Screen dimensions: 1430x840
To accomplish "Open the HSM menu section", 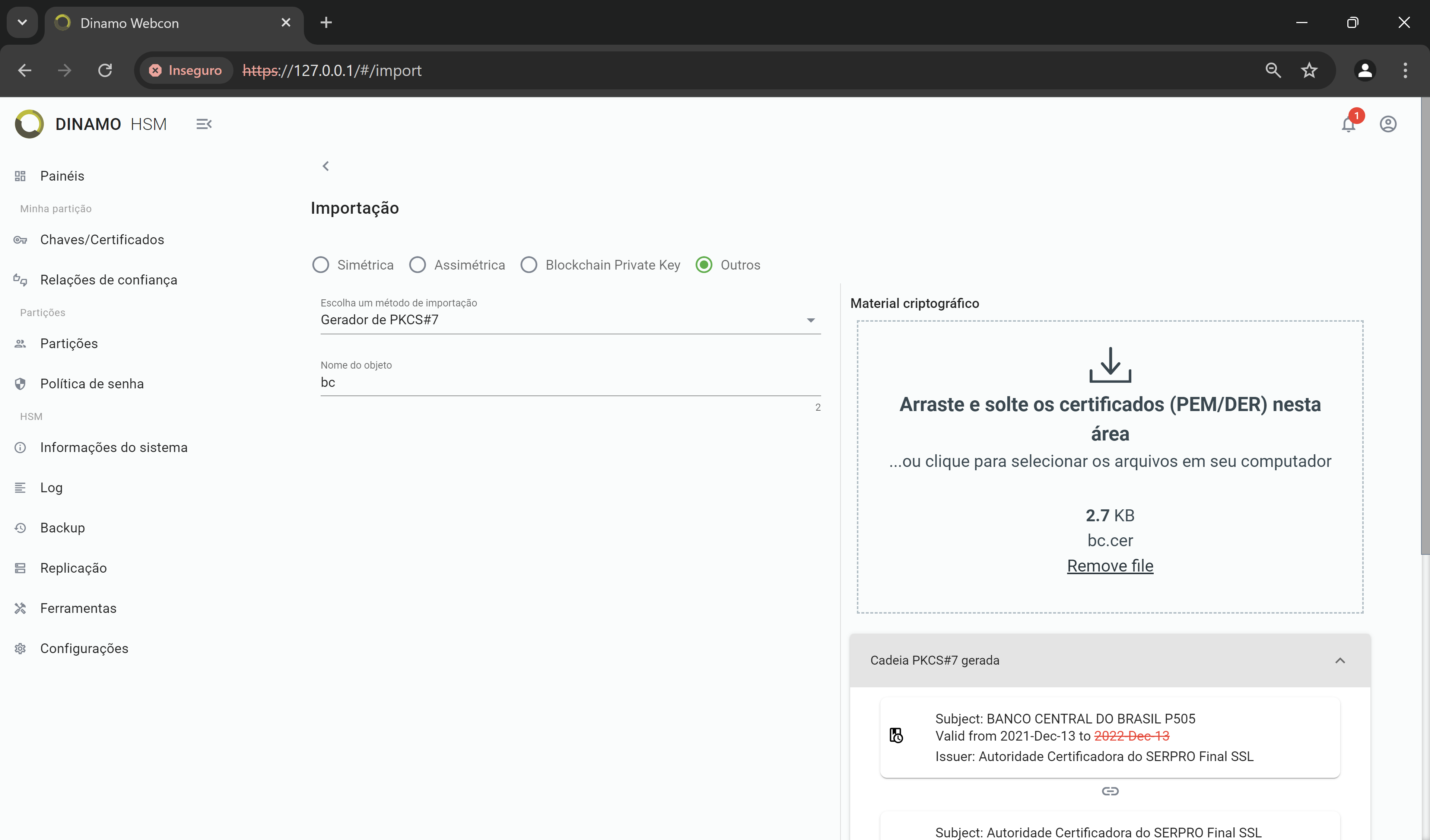I will click(32, 416).
